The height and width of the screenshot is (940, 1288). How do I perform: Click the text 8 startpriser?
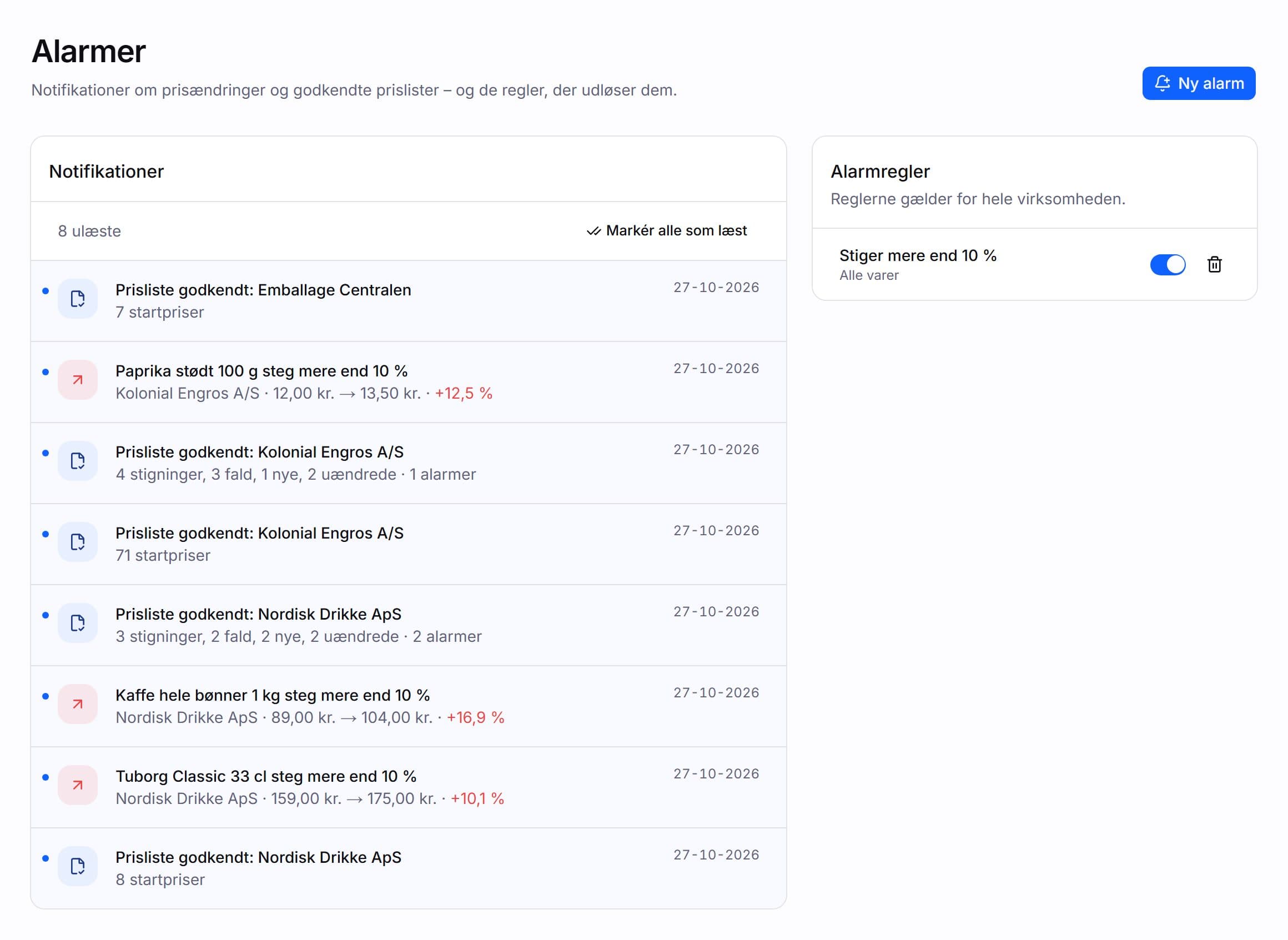coord(160,879)
